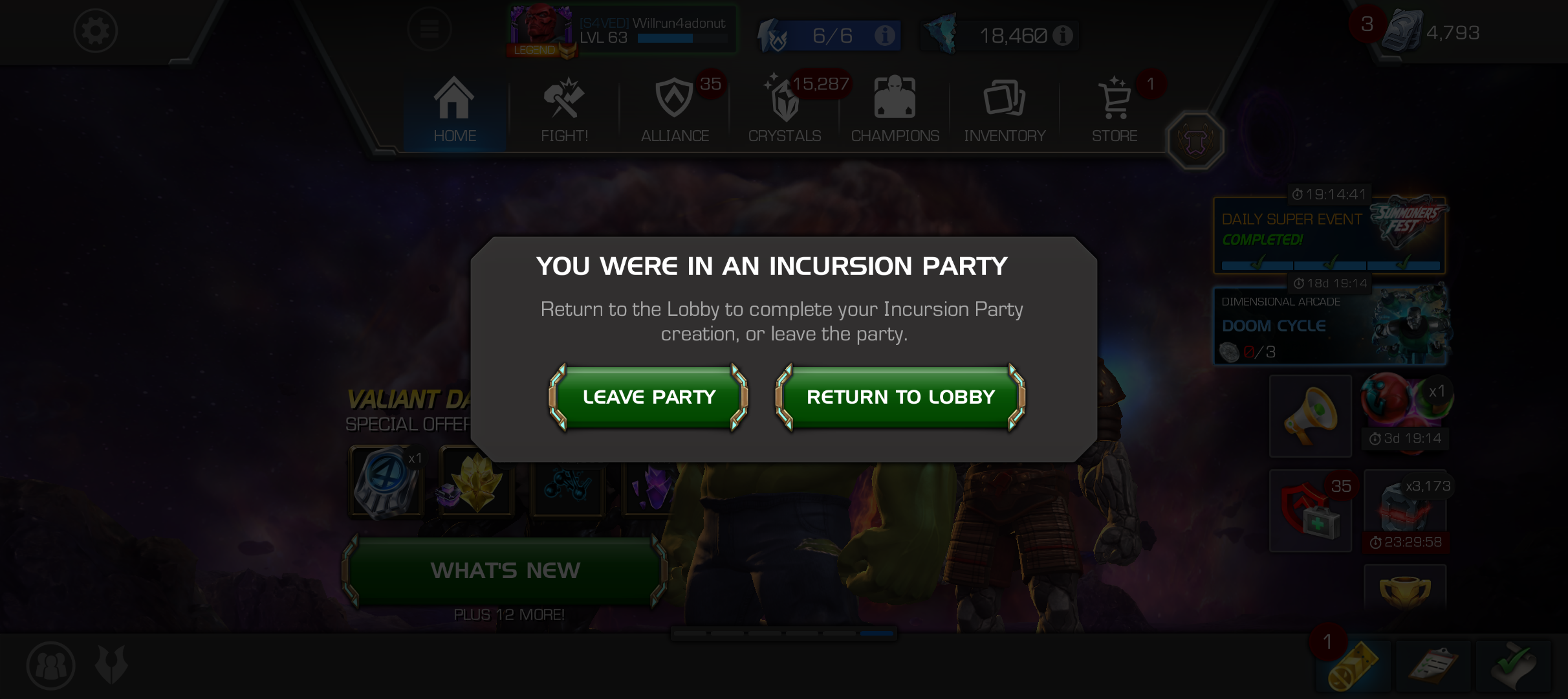Select the Daily Super Event progress bar

1330,265
